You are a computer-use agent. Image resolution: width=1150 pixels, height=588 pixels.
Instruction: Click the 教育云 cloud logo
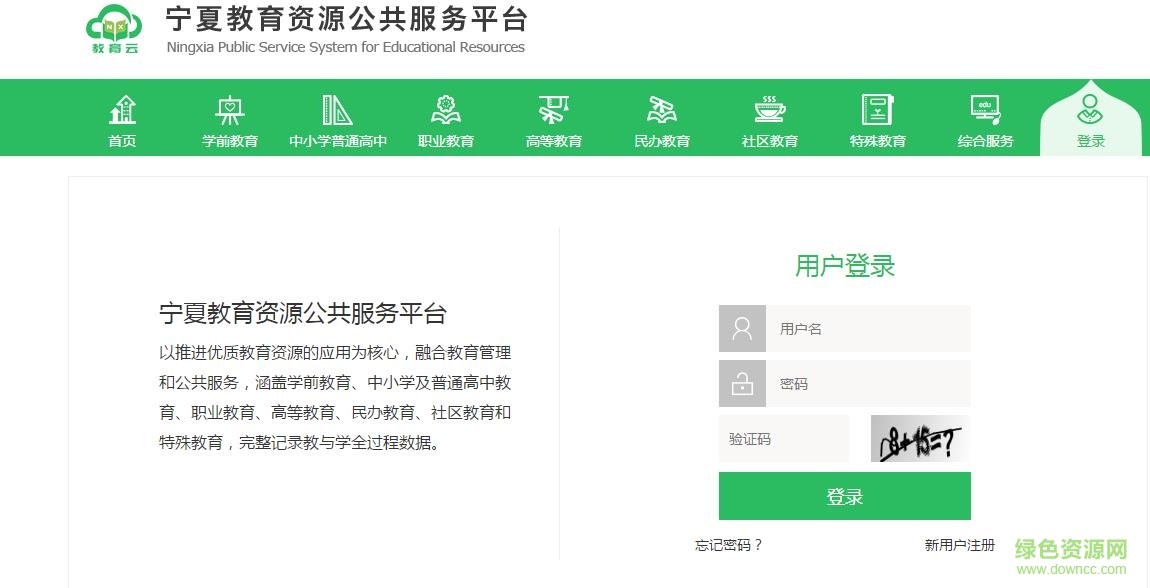pyautogui.click(x=113, y=30)
